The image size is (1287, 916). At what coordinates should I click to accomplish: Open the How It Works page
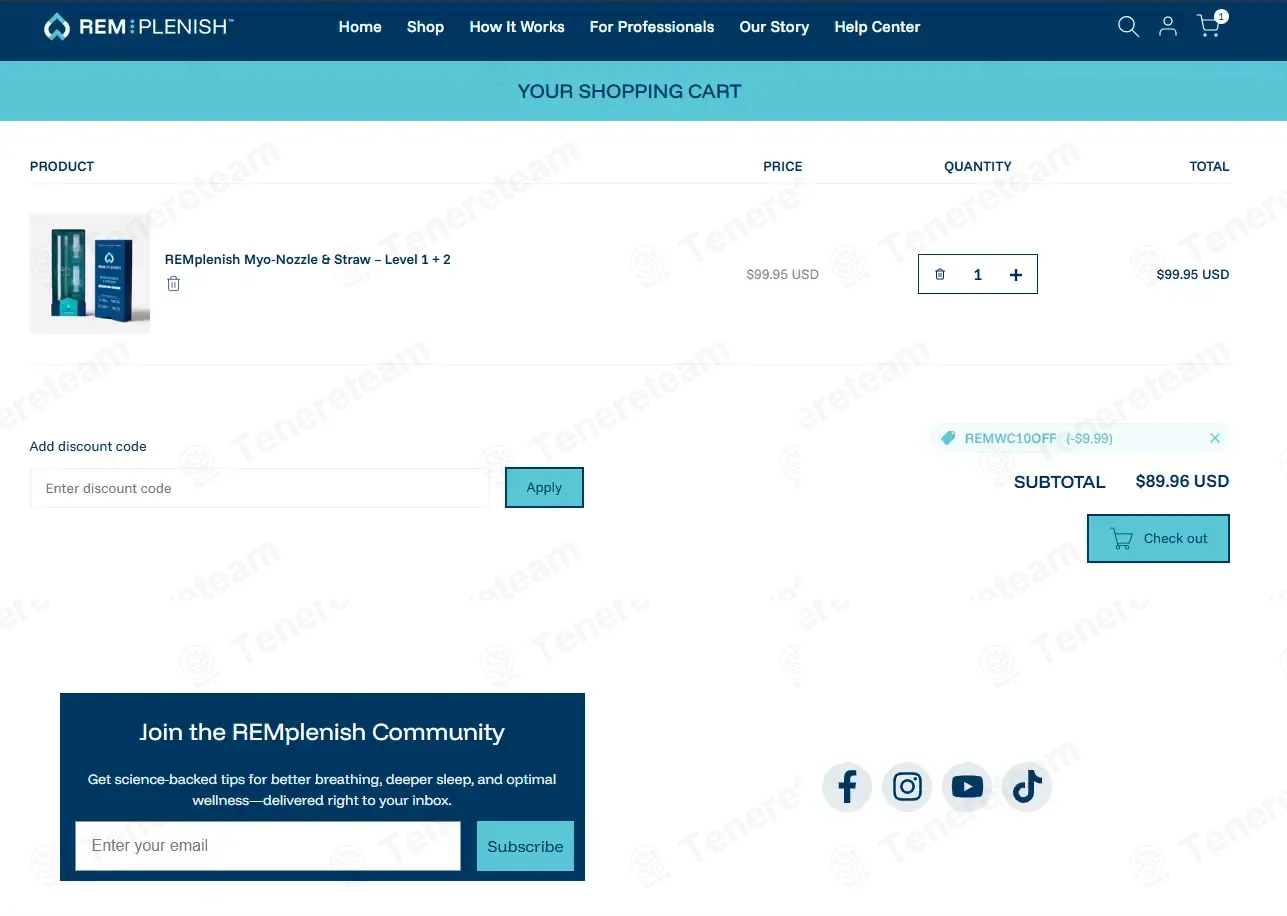click(x=517, y=27)
